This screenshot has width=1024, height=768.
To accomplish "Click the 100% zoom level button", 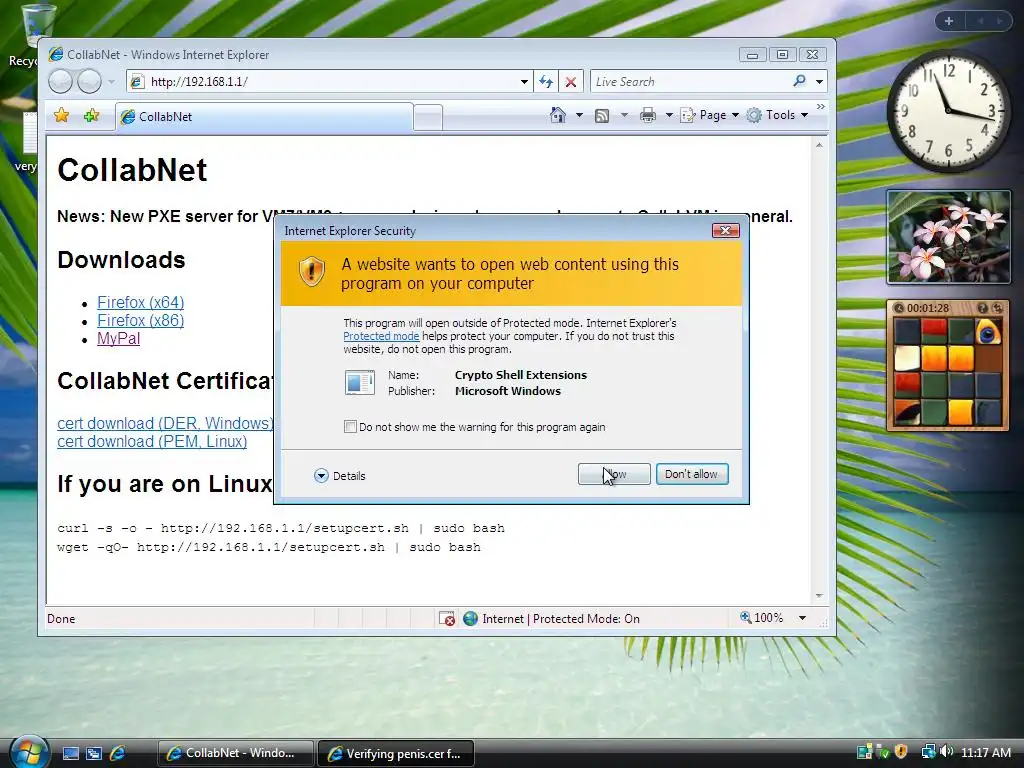I will [x=761, y=618].
